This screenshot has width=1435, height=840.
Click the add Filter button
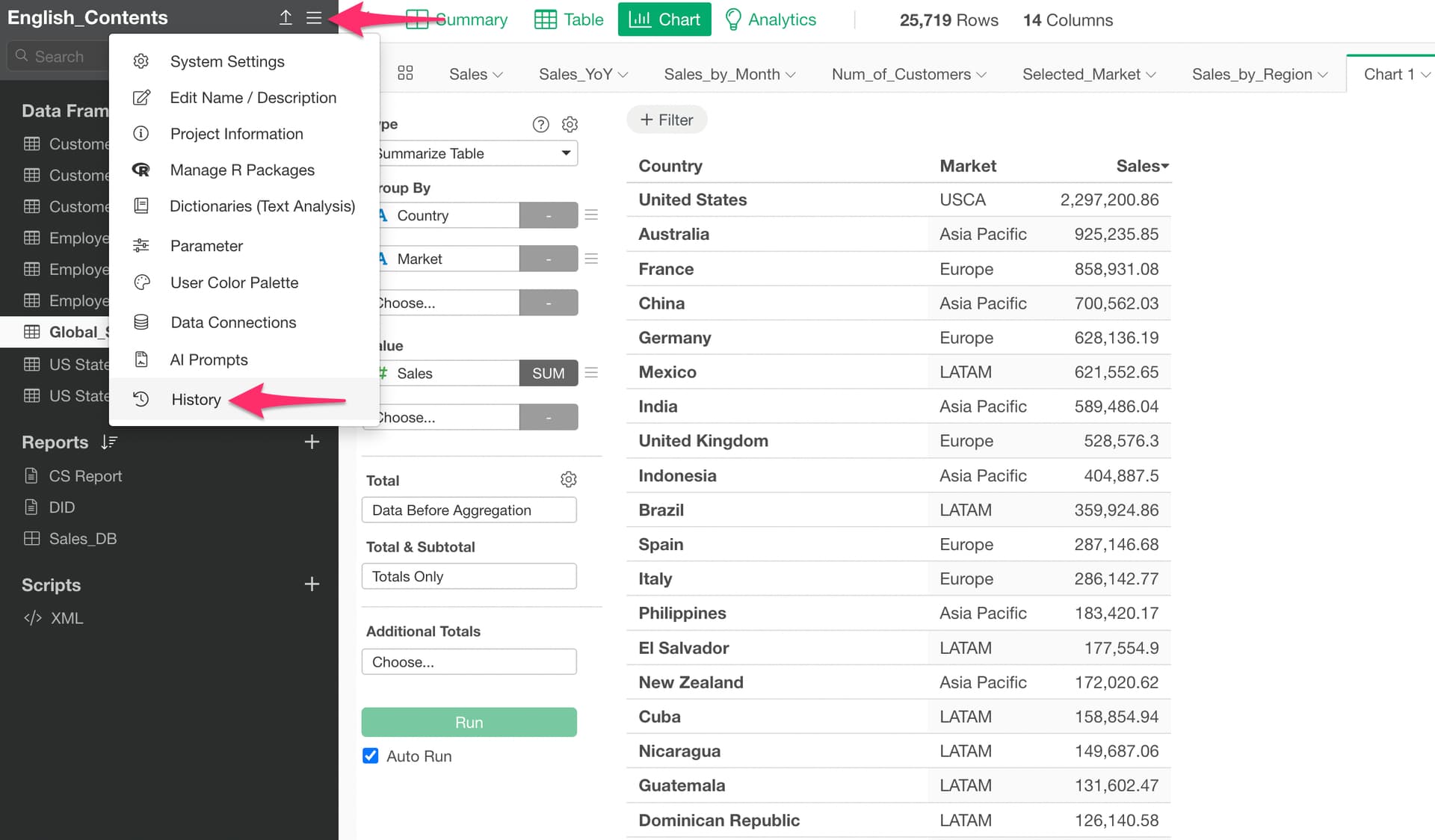click(667, 120)
